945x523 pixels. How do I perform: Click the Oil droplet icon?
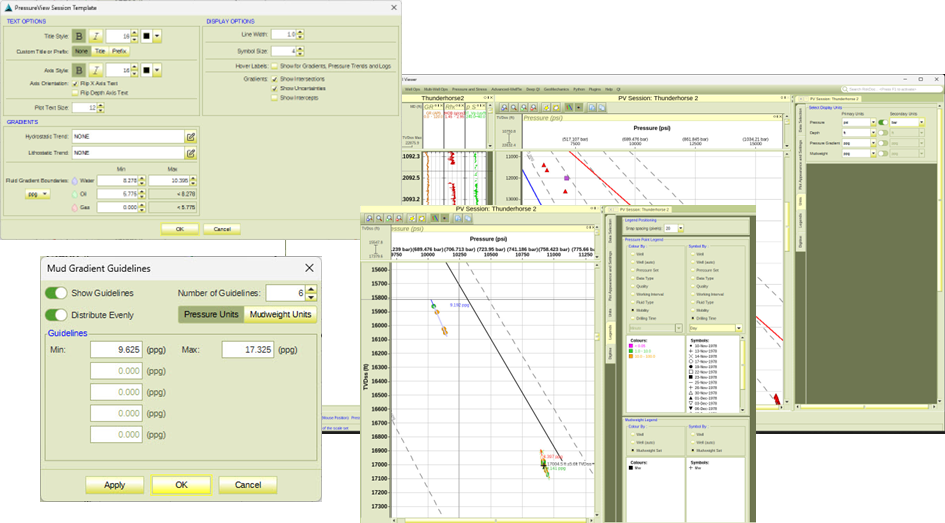(73, 193)
